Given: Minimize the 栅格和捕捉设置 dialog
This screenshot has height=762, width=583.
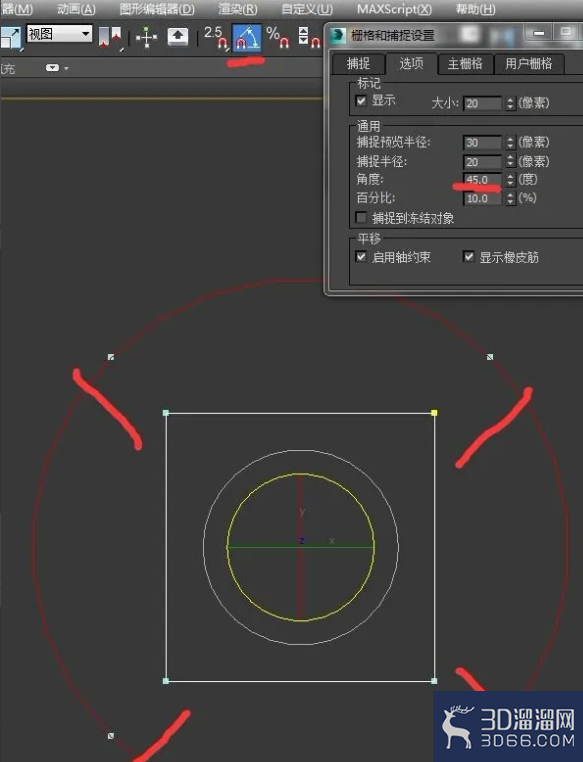Looking at the screenshot, I should point(539,33).
